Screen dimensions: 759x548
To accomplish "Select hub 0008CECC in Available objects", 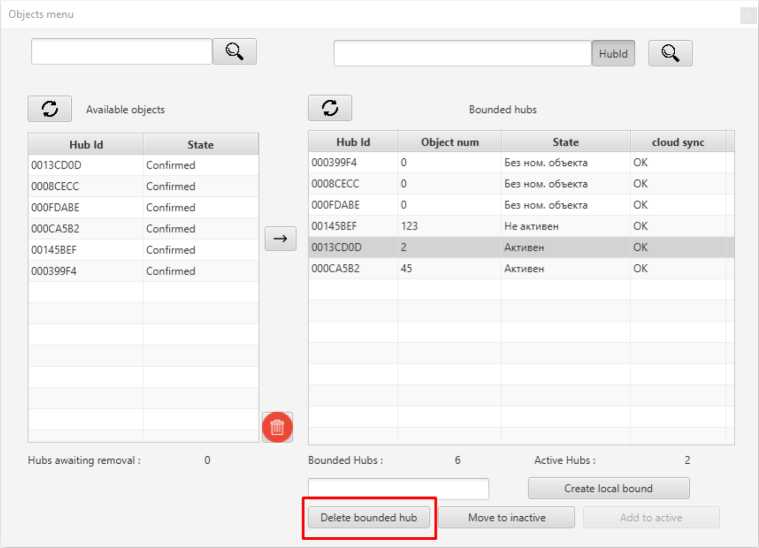I will tap(85, 186).
